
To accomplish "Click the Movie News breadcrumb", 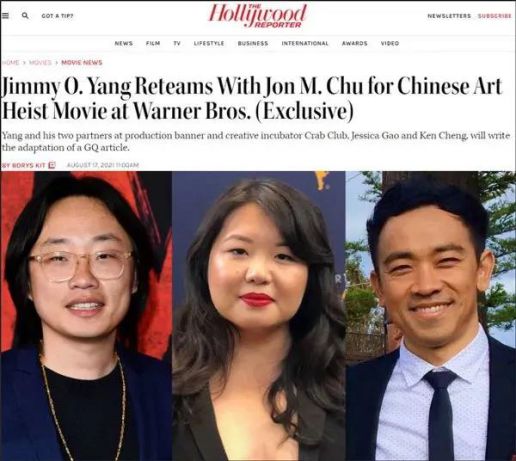I will coord(82,62).
